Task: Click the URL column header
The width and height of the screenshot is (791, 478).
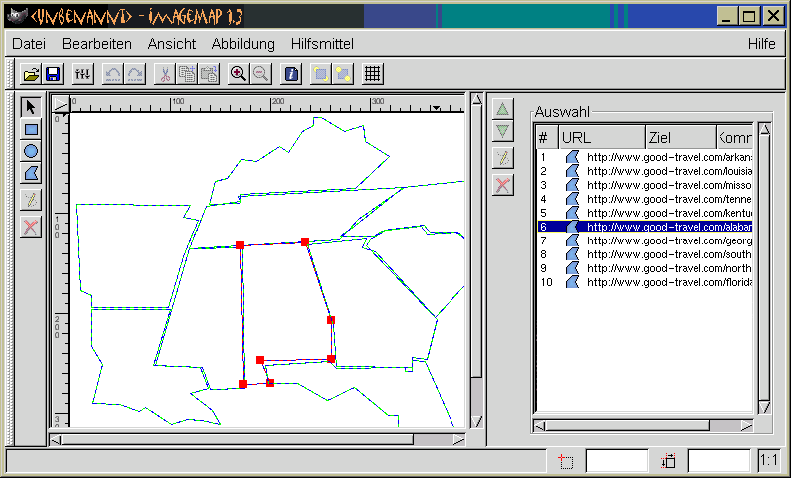Action: click(600, 137)
